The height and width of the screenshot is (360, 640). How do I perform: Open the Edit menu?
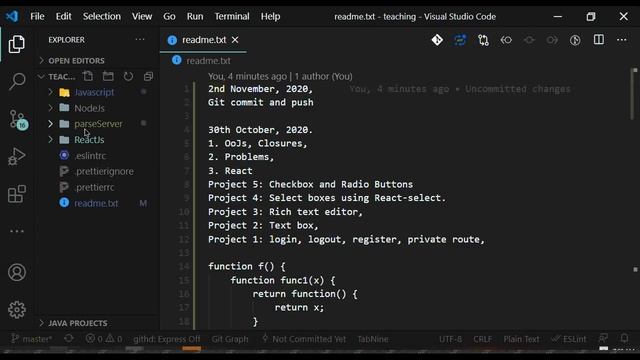63,16
